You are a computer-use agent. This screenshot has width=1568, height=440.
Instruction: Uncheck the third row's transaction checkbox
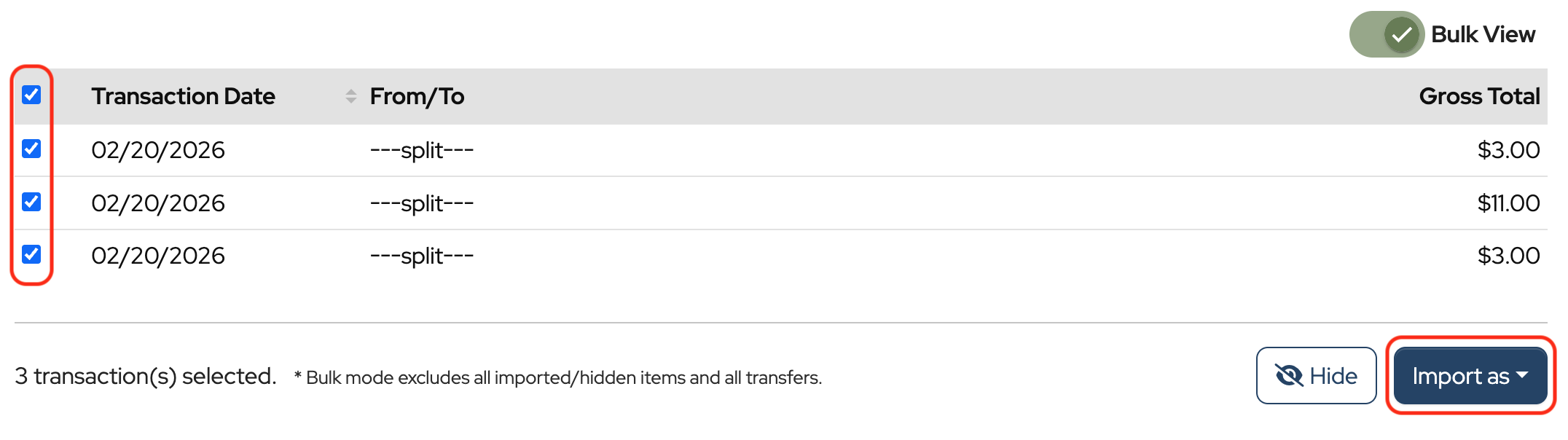pyautogui.click(x=31, y=254)
